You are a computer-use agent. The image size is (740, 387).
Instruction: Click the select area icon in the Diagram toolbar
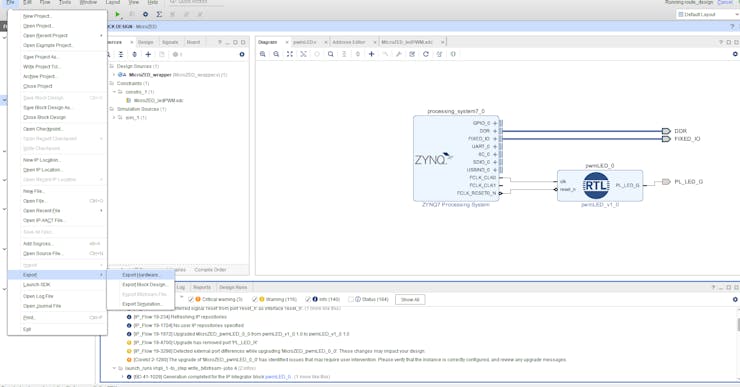(303, 54)
